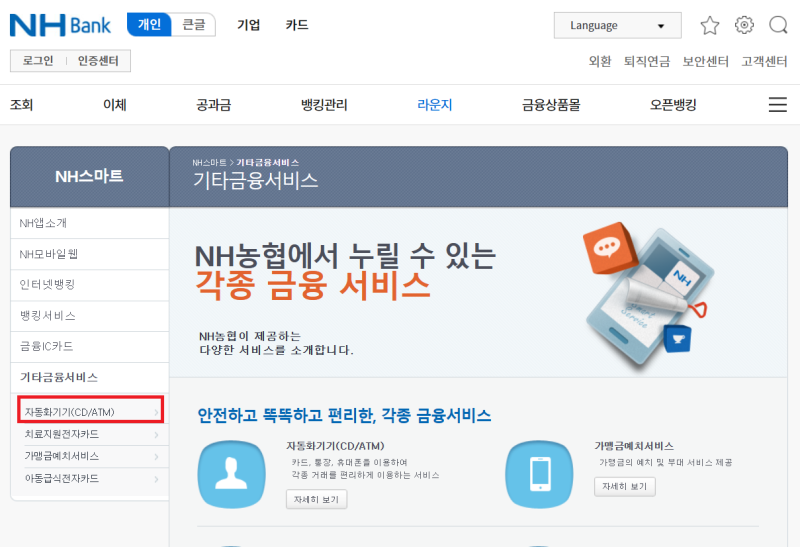Click the blue phone icon for 가맹금예치서비스
This screenshot has width=800, height=547.
tap(540, 474)
